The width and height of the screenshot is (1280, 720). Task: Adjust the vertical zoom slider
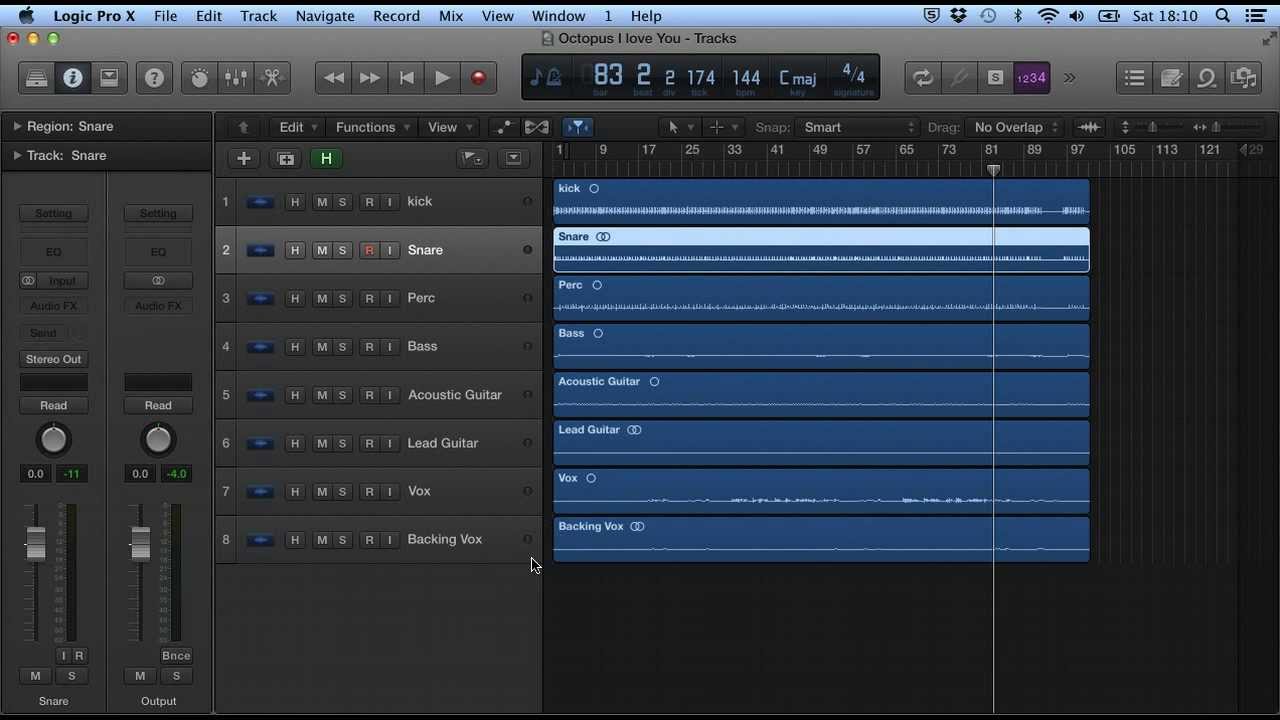tap(1151, 127)
